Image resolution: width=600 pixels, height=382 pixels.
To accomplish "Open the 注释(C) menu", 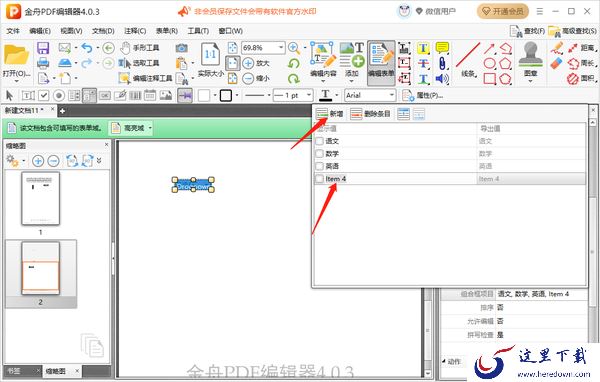I will tap(135, 31).
